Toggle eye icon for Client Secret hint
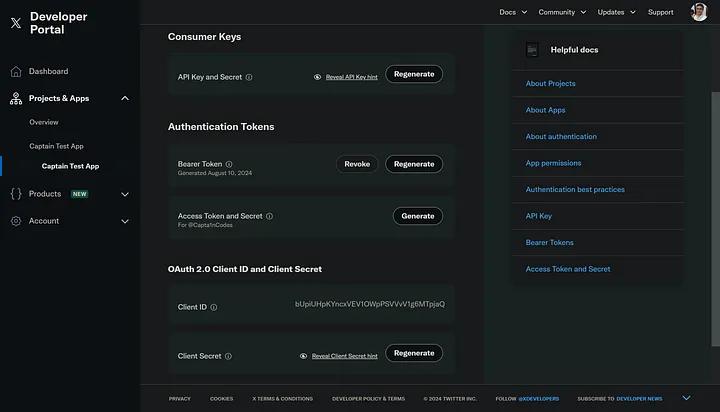720x412 pixels. tap(304, 356)
